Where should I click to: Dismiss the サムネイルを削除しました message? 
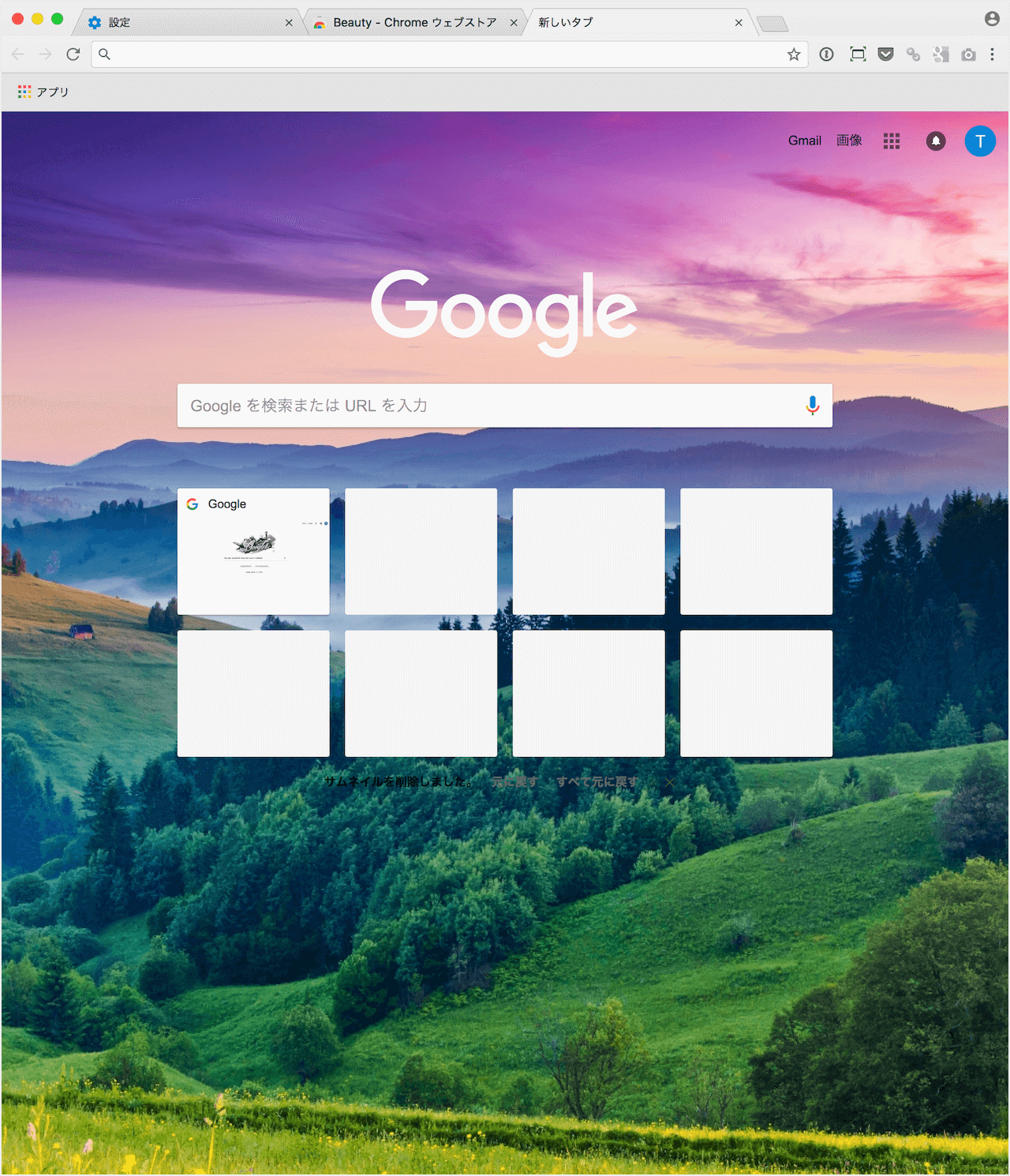point(669,782)
